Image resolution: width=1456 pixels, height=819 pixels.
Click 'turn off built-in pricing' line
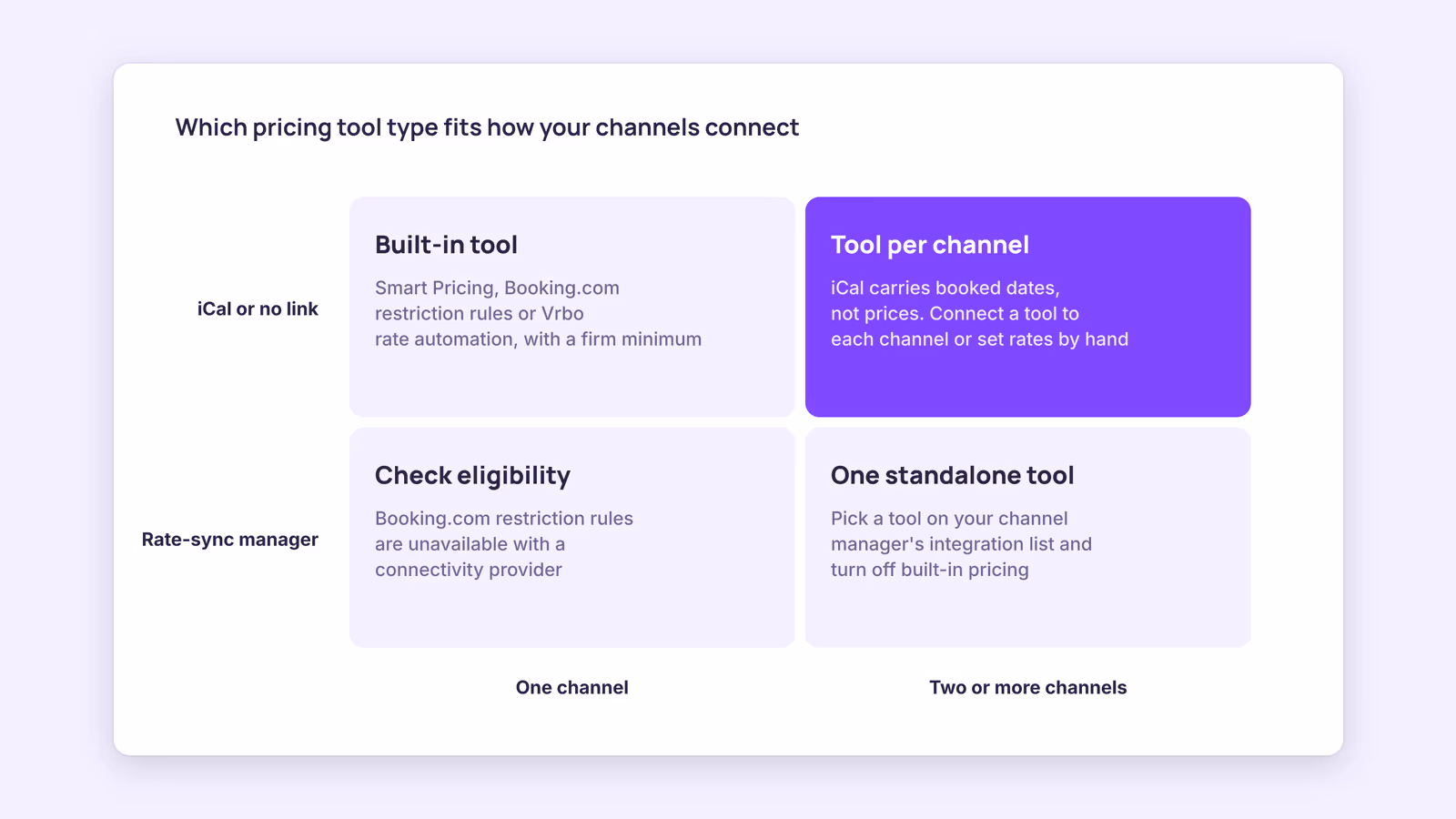tap(929, 570)
